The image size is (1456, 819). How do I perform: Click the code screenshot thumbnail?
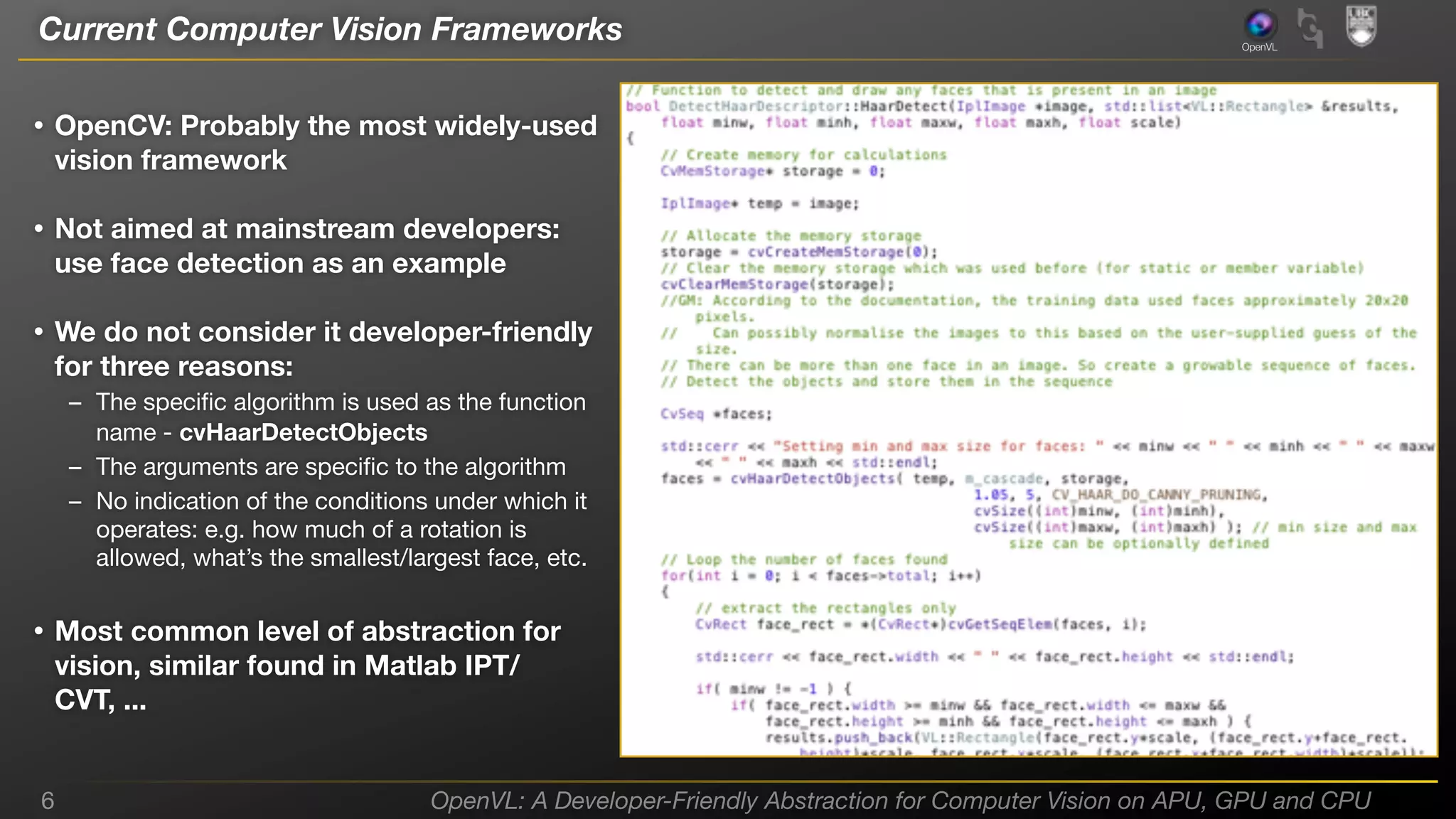pos(1029,419)
